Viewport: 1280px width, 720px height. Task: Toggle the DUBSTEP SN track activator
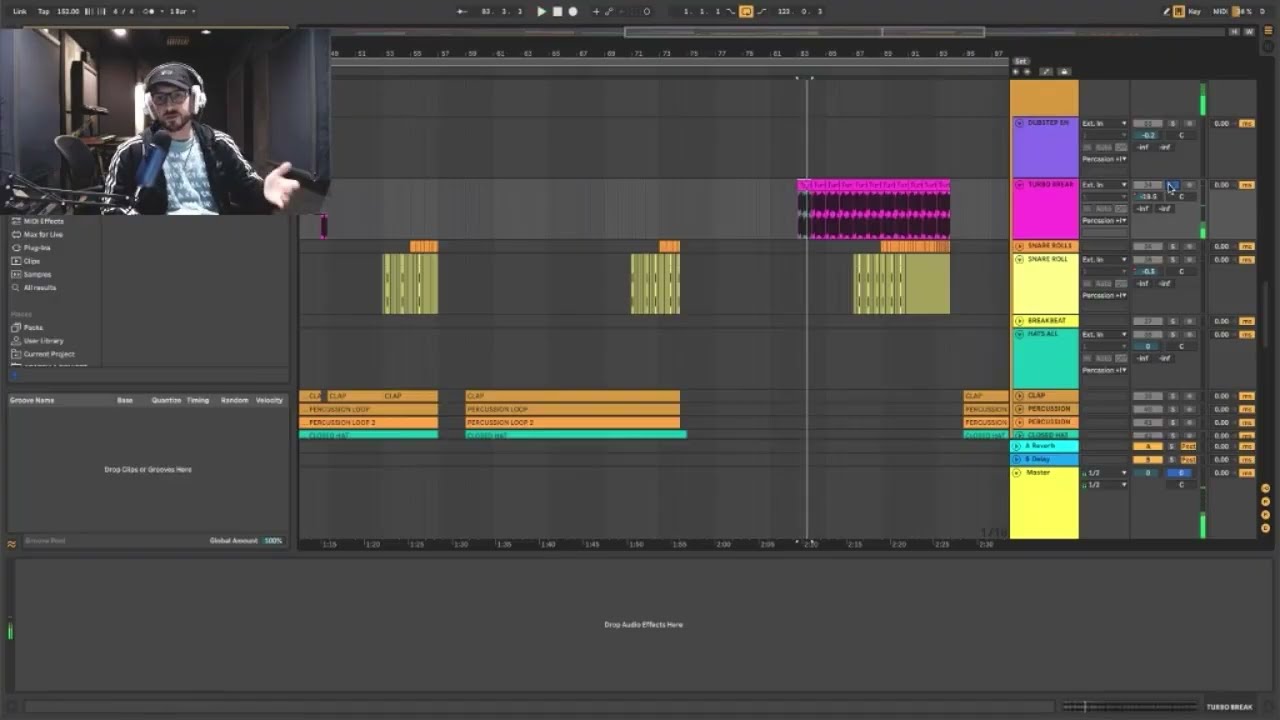(x=1148, y=124)
